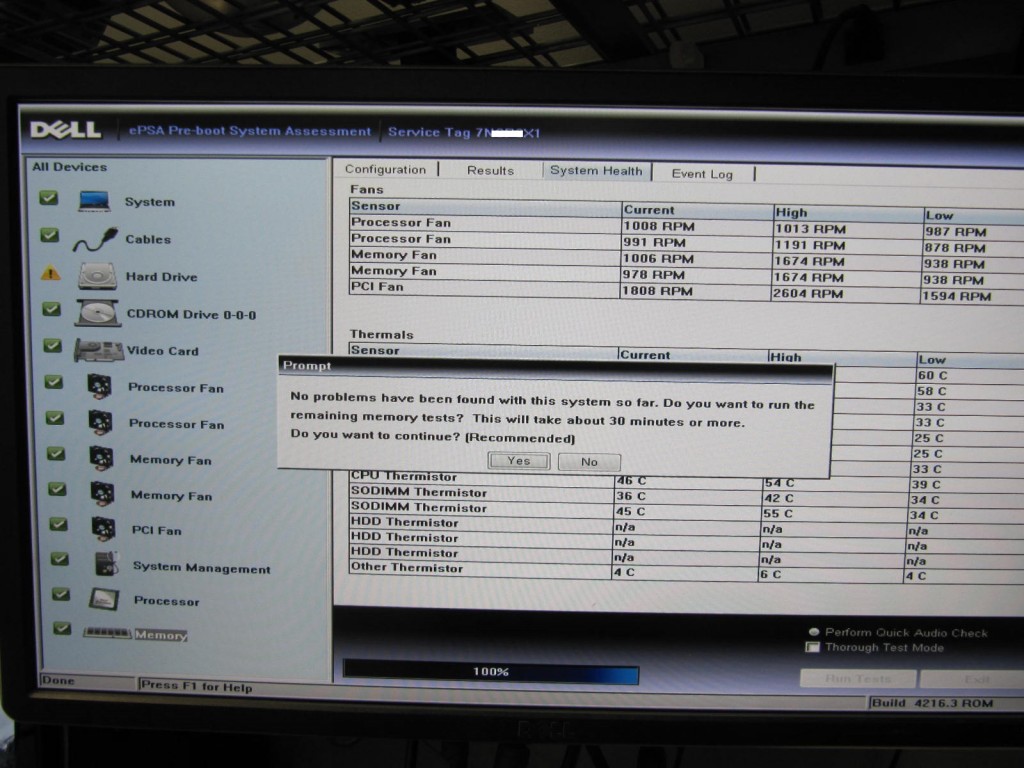Click the Thermals section heading
The image size is (1024, 768).
coord(381,334)
